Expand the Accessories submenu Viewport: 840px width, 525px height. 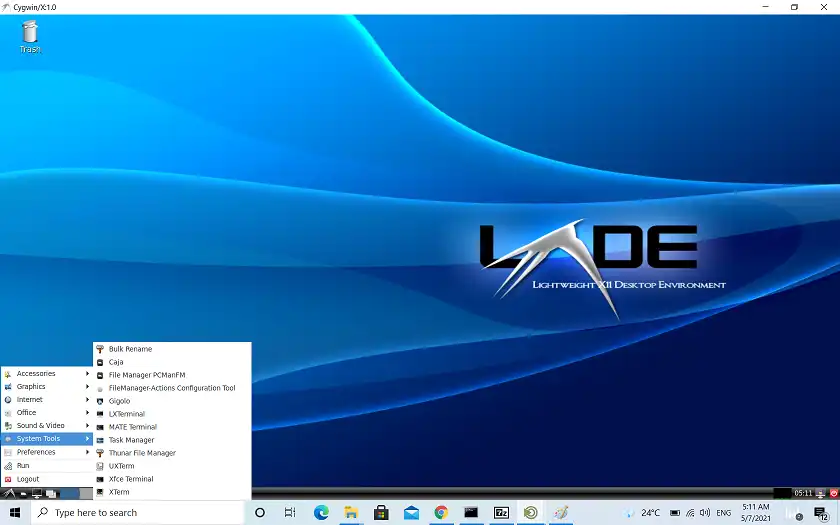47,373
